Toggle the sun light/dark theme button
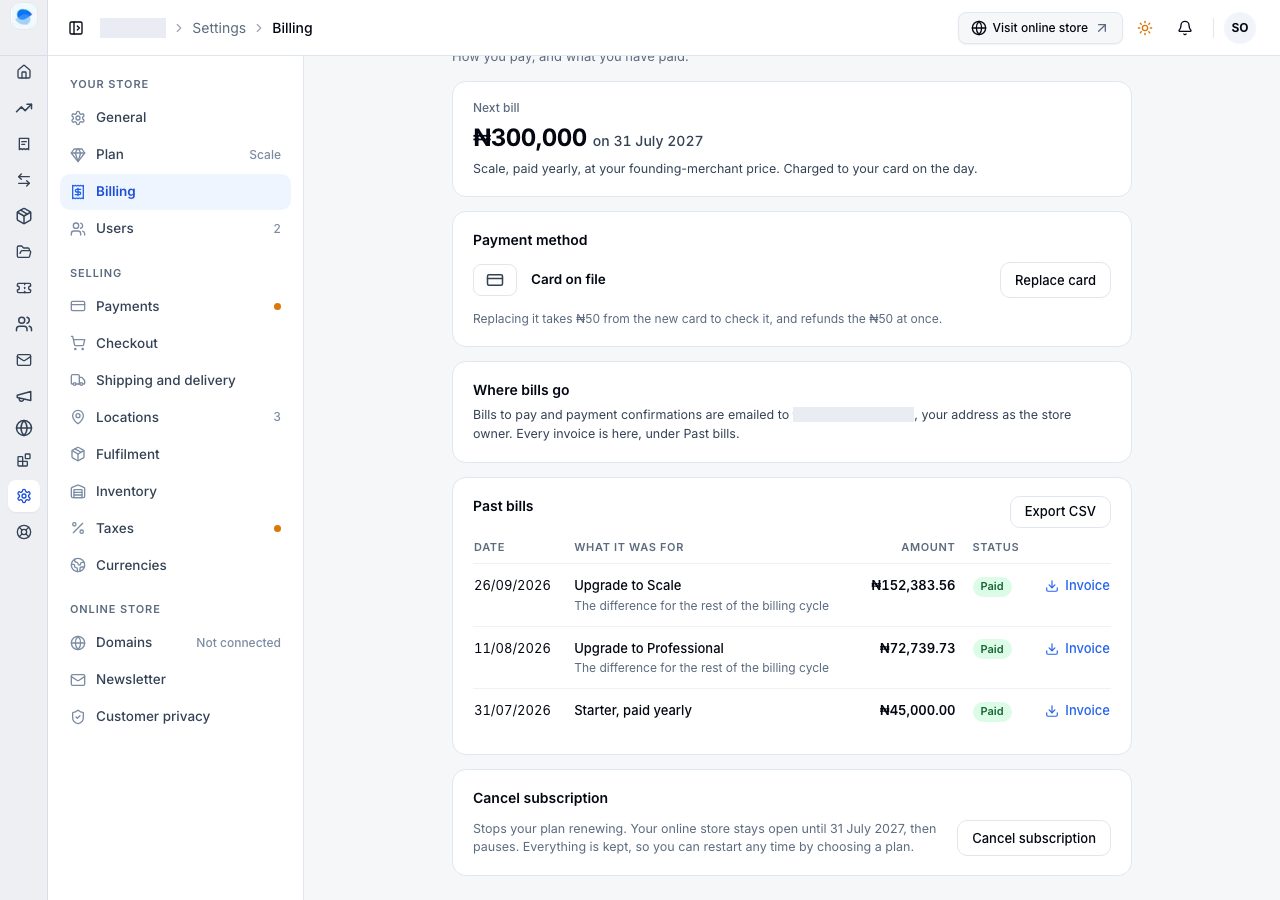The height and width of the screenshot is (900, 1280). point(1145,28)
